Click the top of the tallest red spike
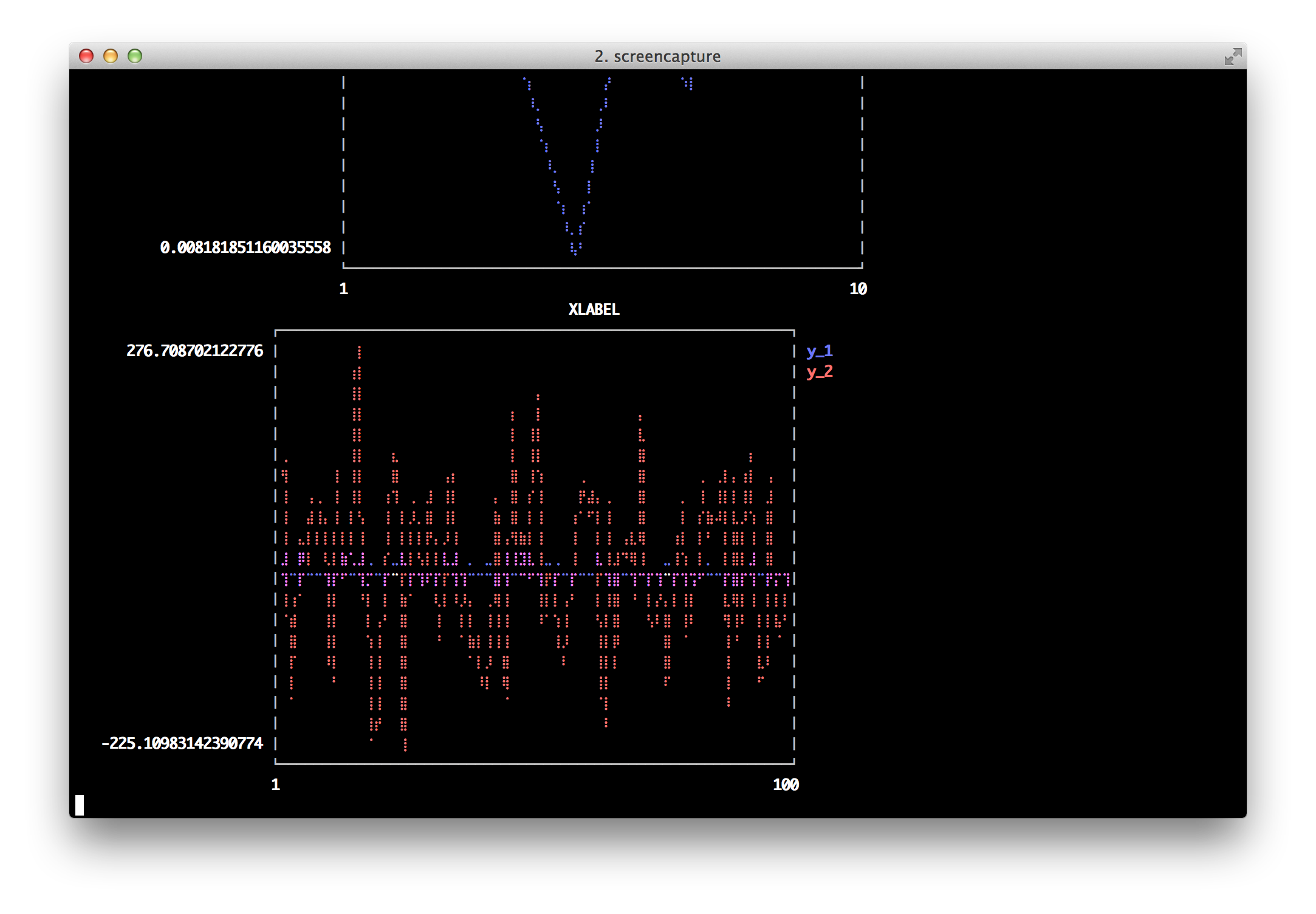This screenshot has width=1316, height=914. (359, 349)
